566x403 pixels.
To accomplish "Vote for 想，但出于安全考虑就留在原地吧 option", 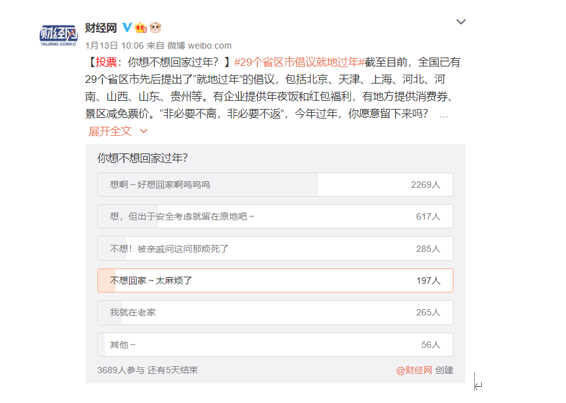I will (275, 216).
